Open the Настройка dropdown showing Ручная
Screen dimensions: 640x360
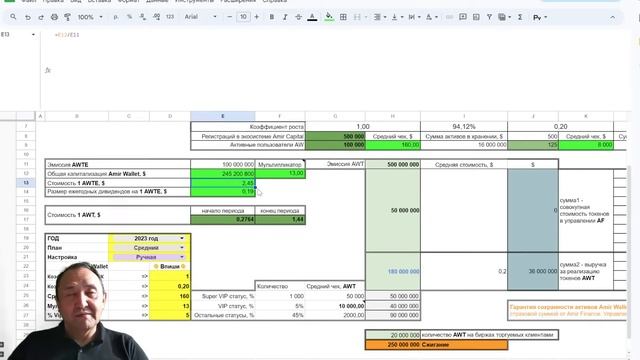coord(149,257)
